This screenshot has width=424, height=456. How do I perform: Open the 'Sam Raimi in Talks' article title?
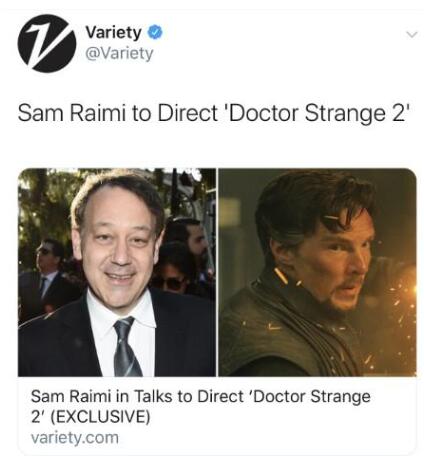click(200, 406)
